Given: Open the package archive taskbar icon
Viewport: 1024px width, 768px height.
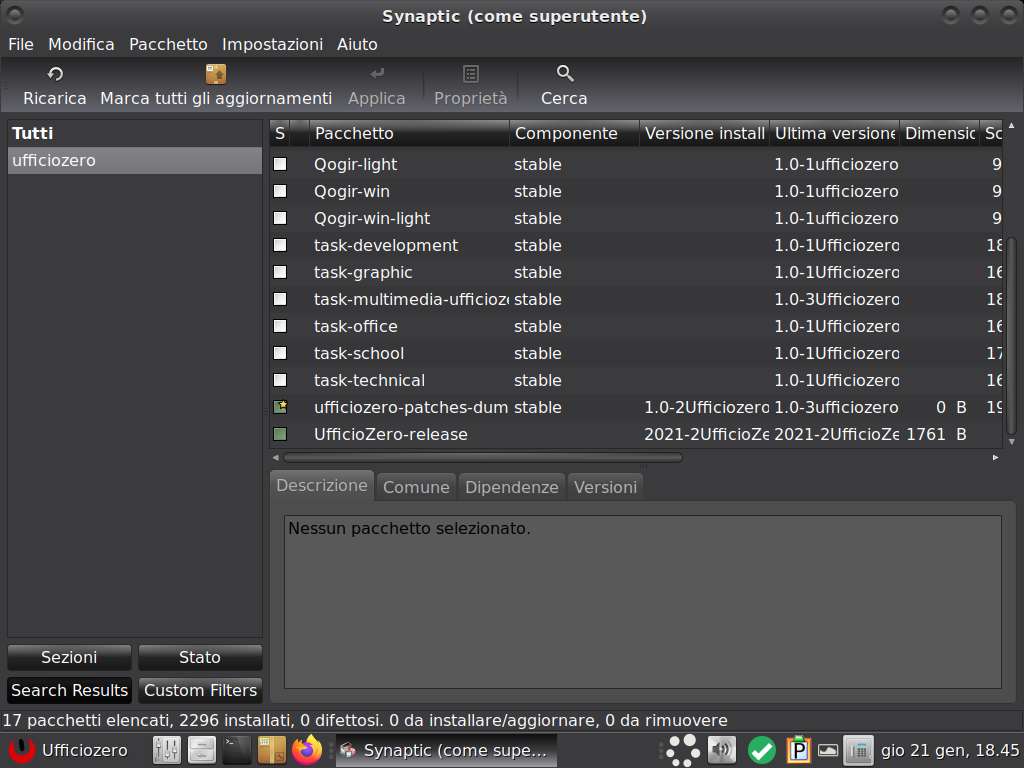Looking at the screenshot, I should 272,750.
